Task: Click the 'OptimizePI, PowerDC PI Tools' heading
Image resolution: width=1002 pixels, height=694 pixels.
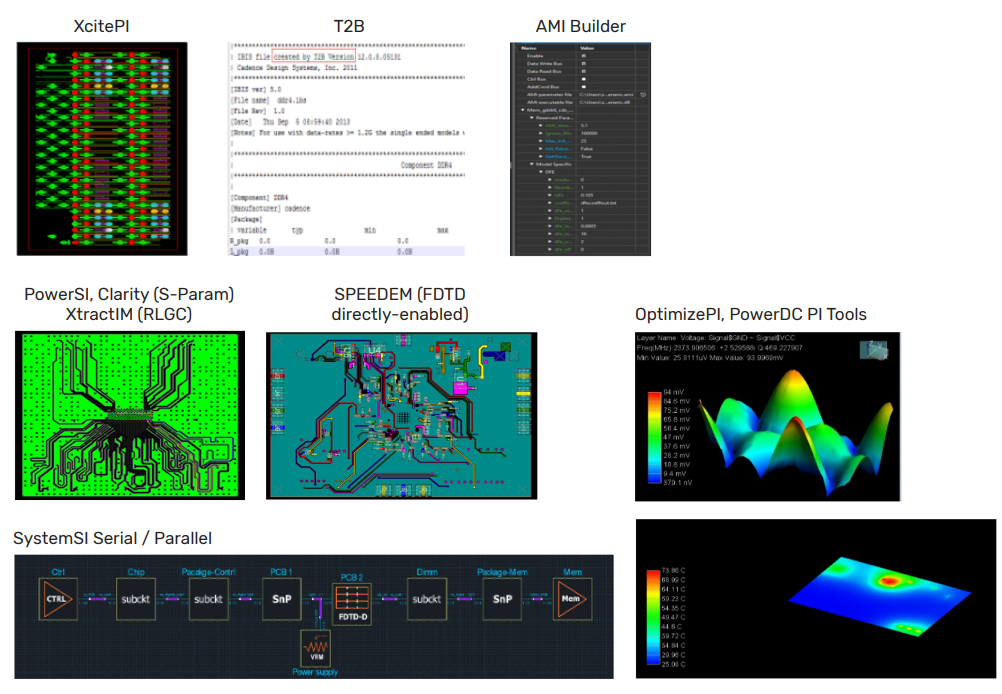Action: point(751,314)
